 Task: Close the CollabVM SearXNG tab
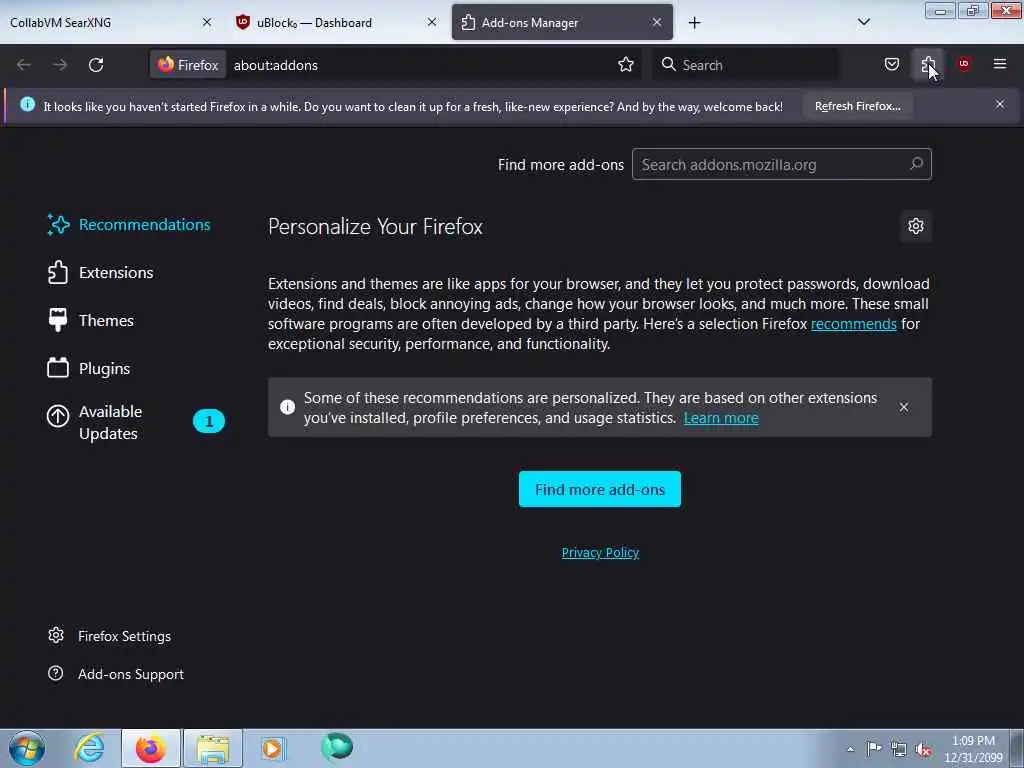coord(207,22)
